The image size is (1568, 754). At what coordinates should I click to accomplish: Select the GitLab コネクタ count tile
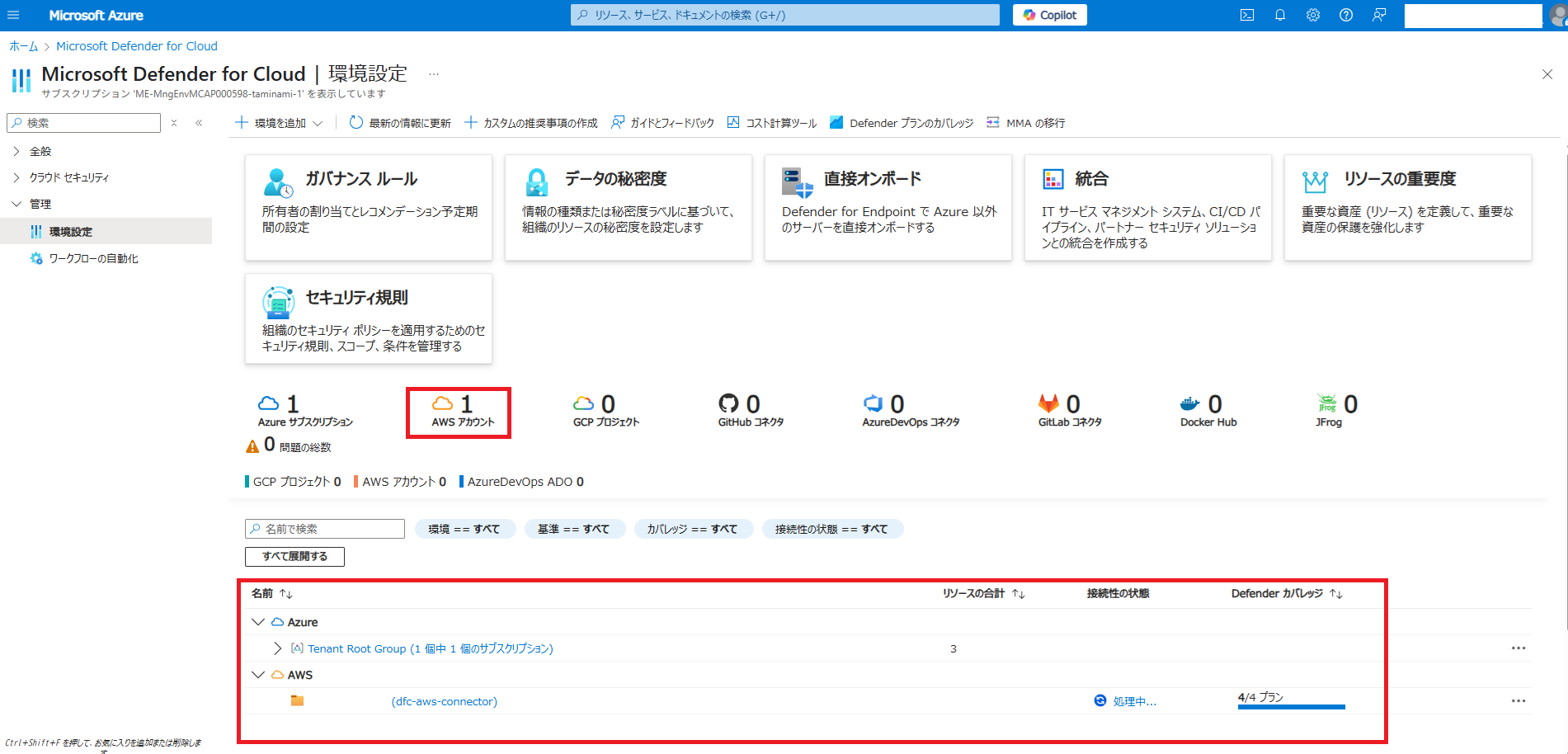tap(1070, 412)
